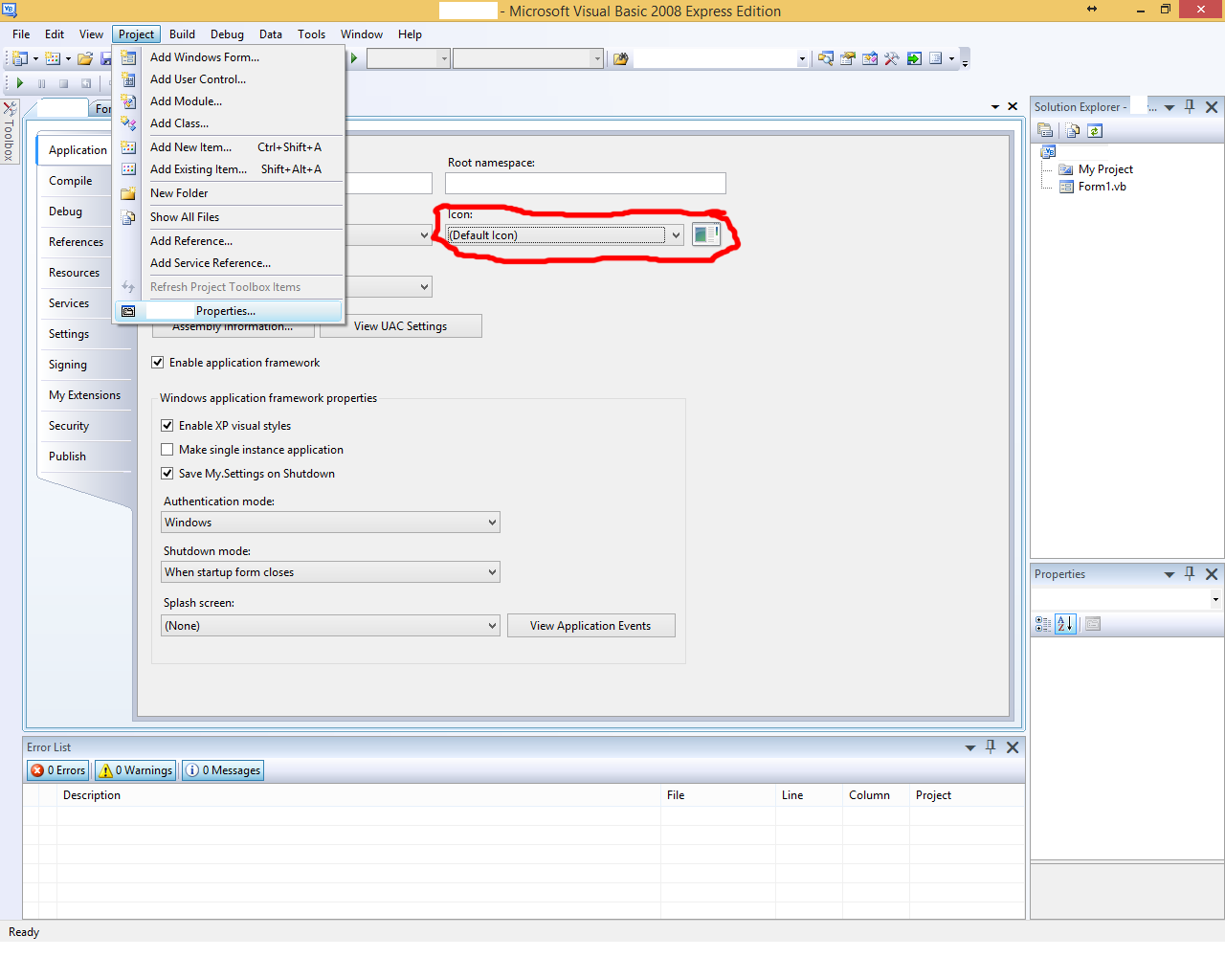Click Show All Files icon in Solution Explorer
The height and width of the screenshot is (980, 1225).
[1073, 130]
